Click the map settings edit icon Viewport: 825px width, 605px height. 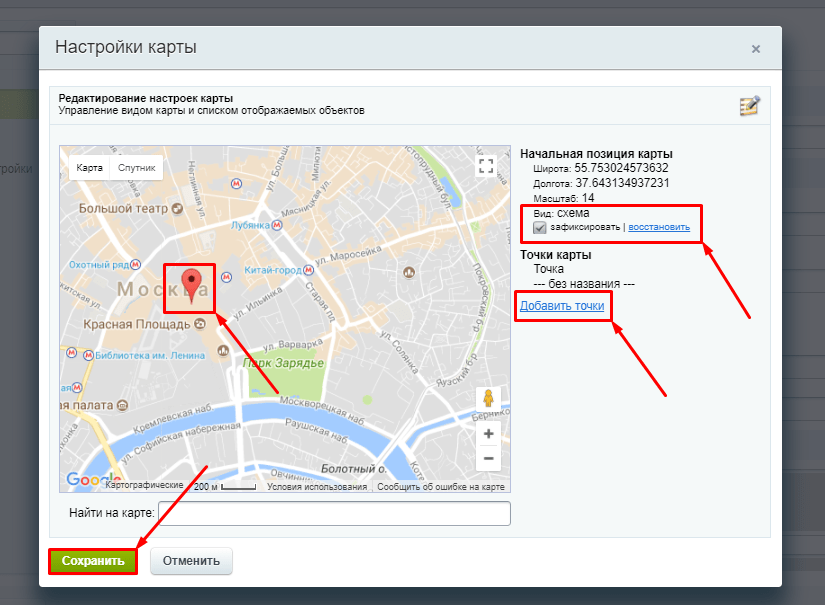pos(749,105)
